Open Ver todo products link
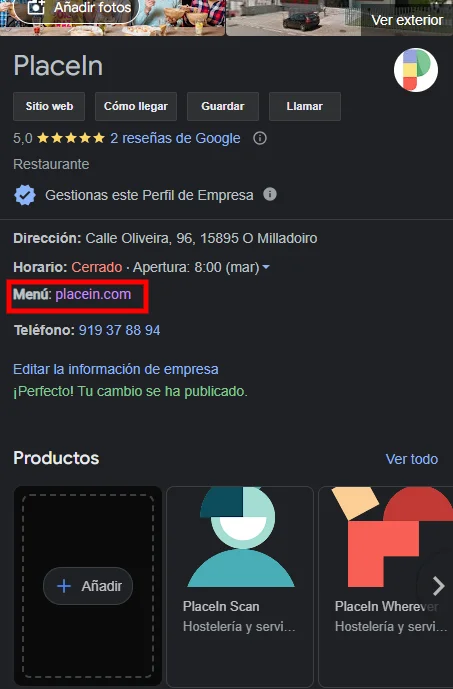The image size is (453, 689). tap(412, 459)
